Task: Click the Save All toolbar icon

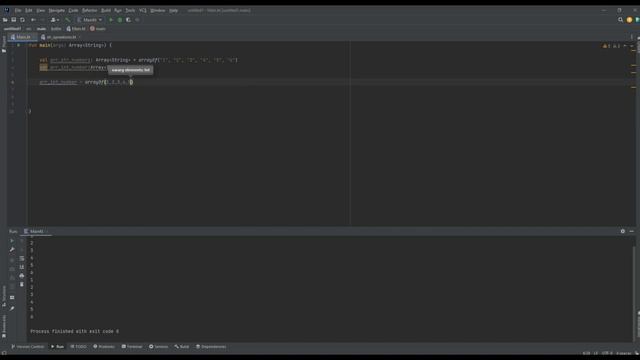Action: click(x=13, y=20)
